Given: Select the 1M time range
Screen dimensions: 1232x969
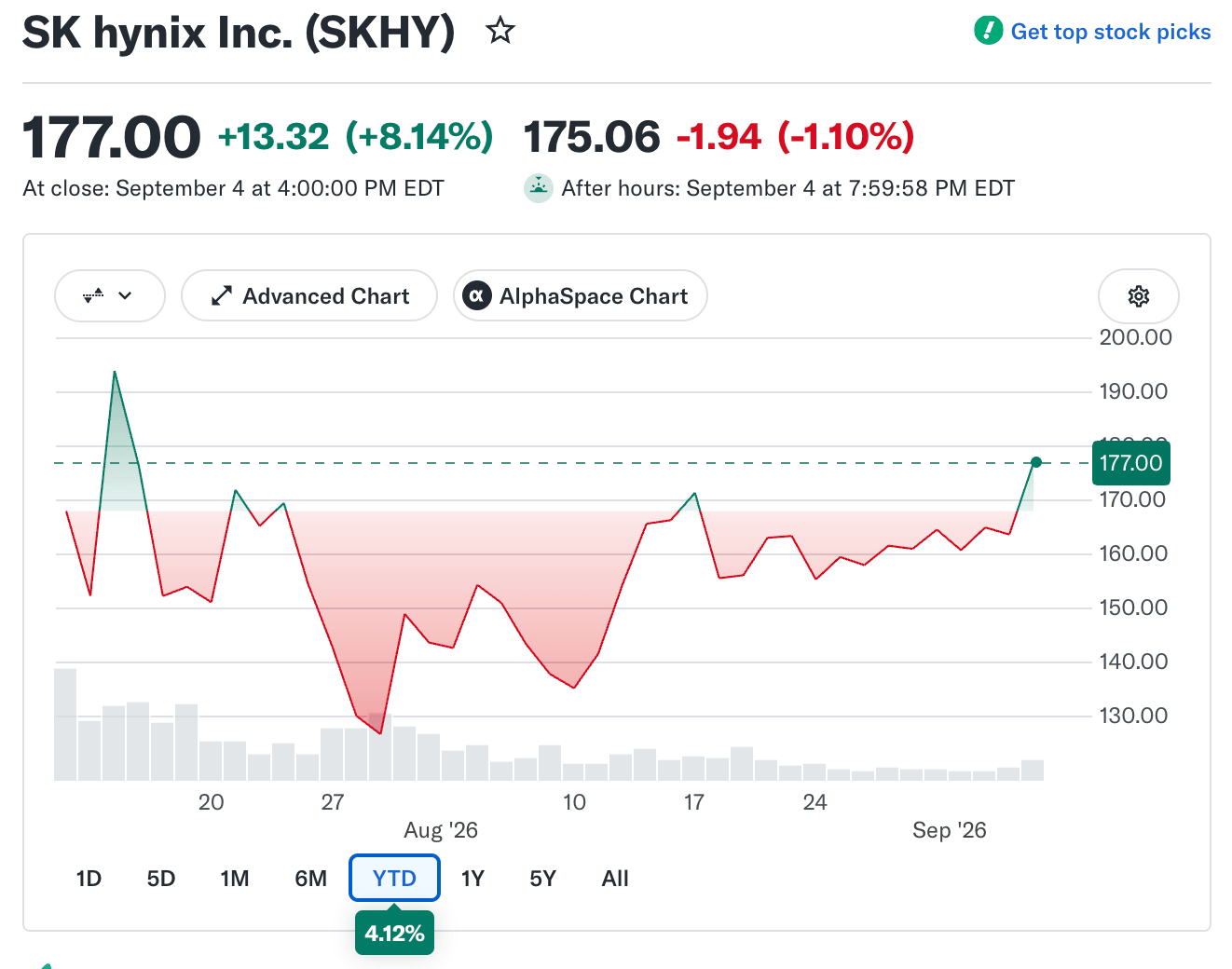Looking at the screenshot, I should pyautogui.click(x=235, y=879).
